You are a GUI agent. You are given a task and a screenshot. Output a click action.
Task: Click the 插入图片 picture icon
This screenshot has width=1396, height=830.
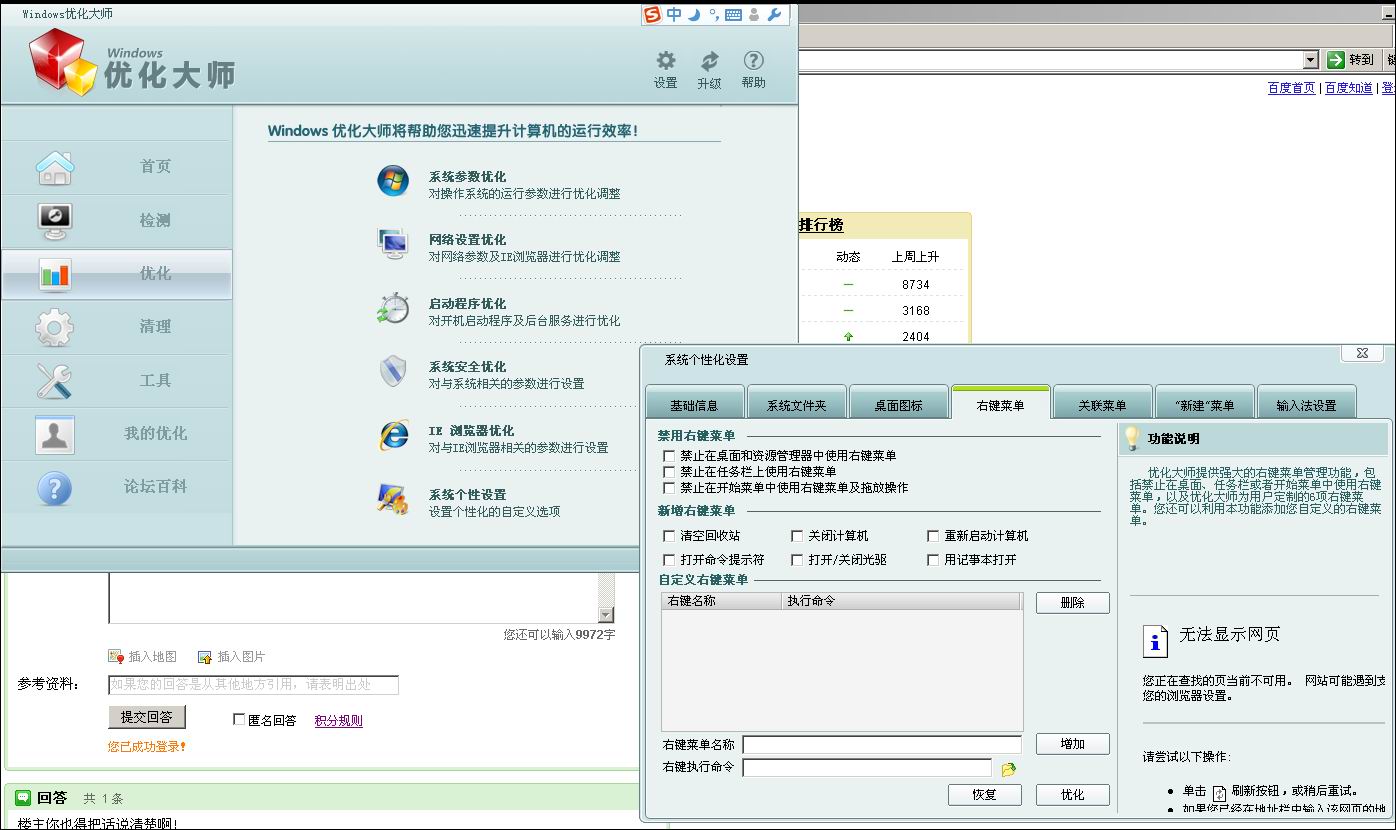point(205,657)
